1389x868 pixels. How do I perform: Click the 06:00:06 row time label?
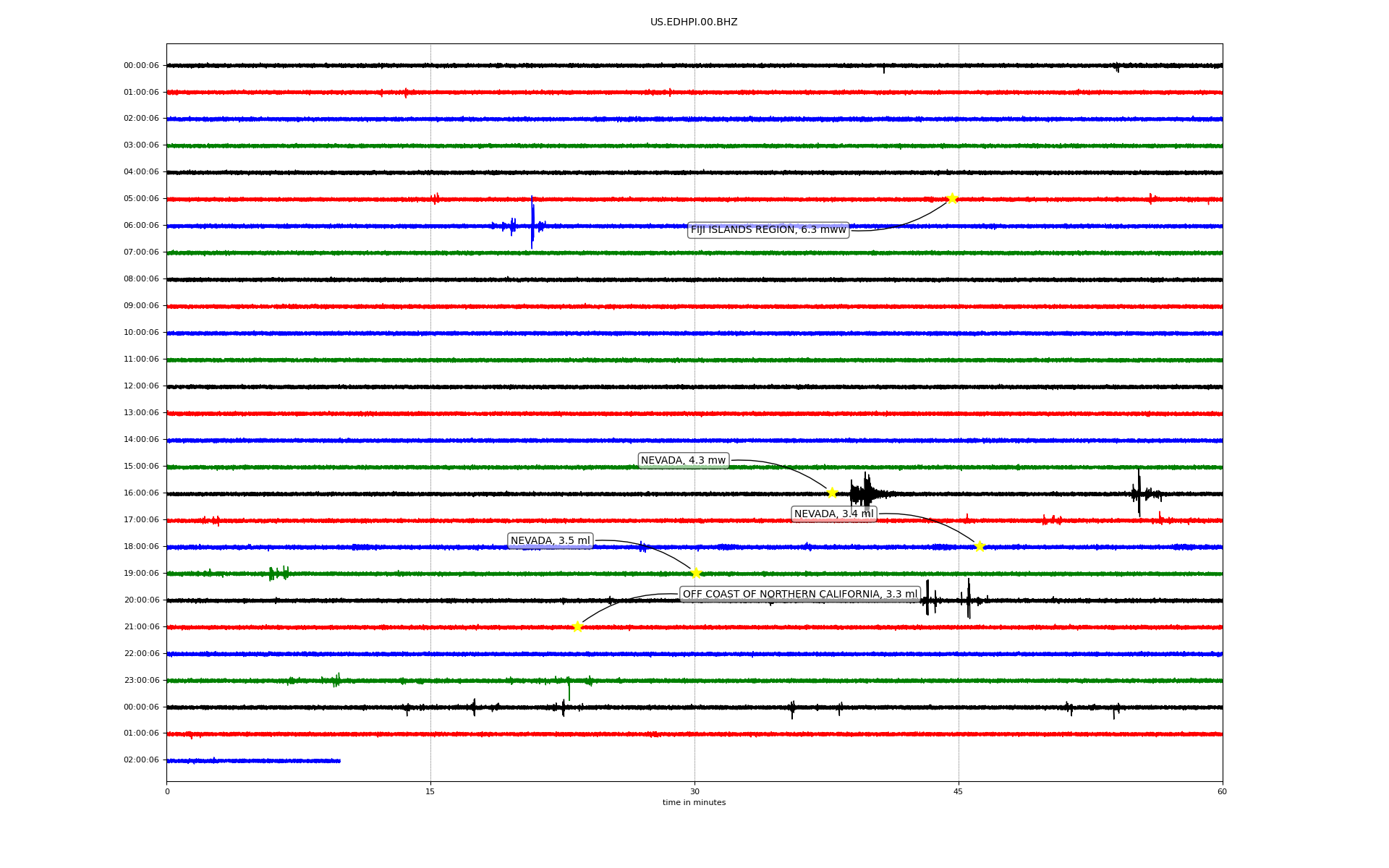coord(141,226)
